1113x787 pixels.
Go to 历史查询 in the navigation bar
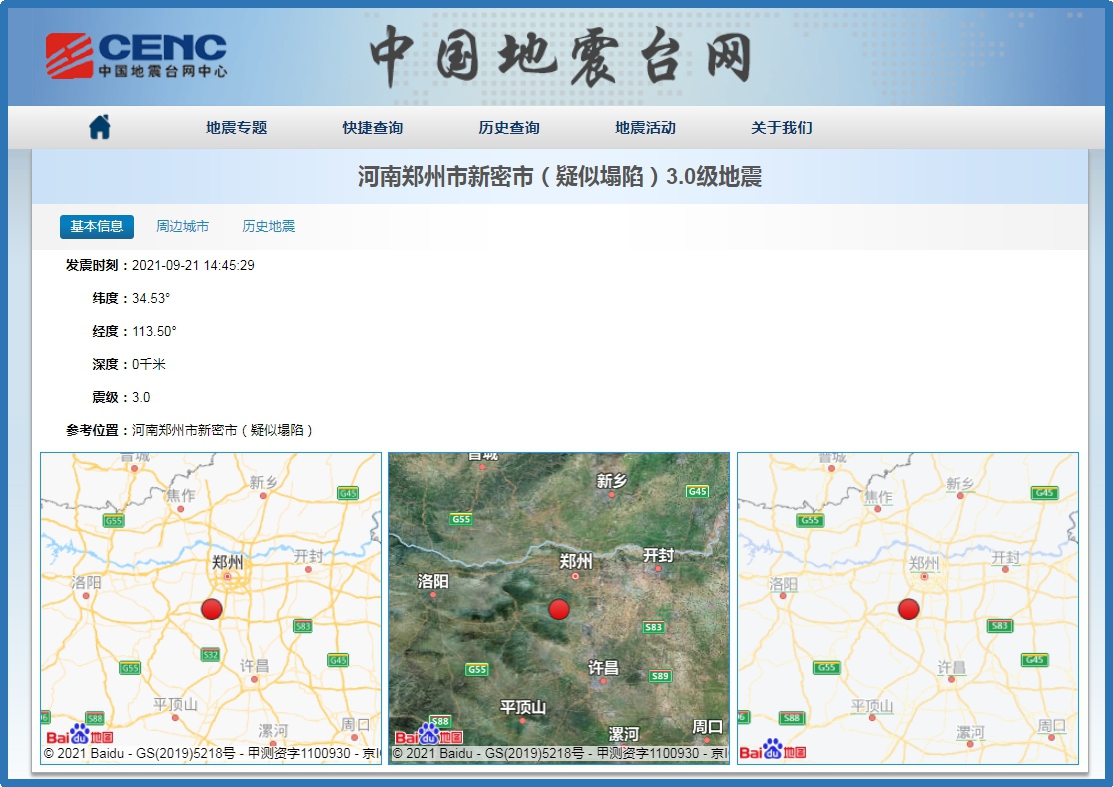509,128
